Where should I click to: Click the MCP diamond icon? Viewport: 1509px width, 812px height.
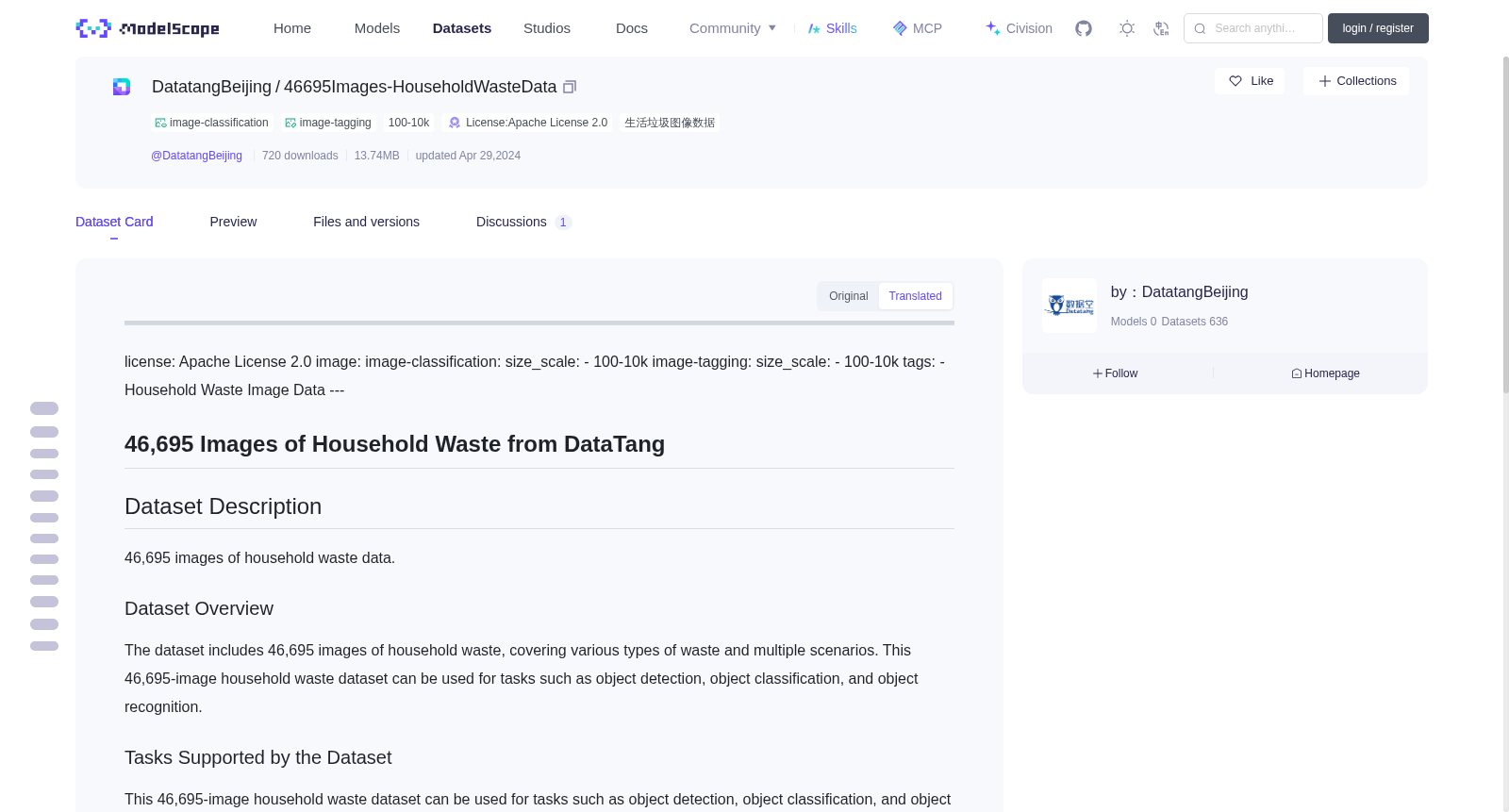coord(900,28)
